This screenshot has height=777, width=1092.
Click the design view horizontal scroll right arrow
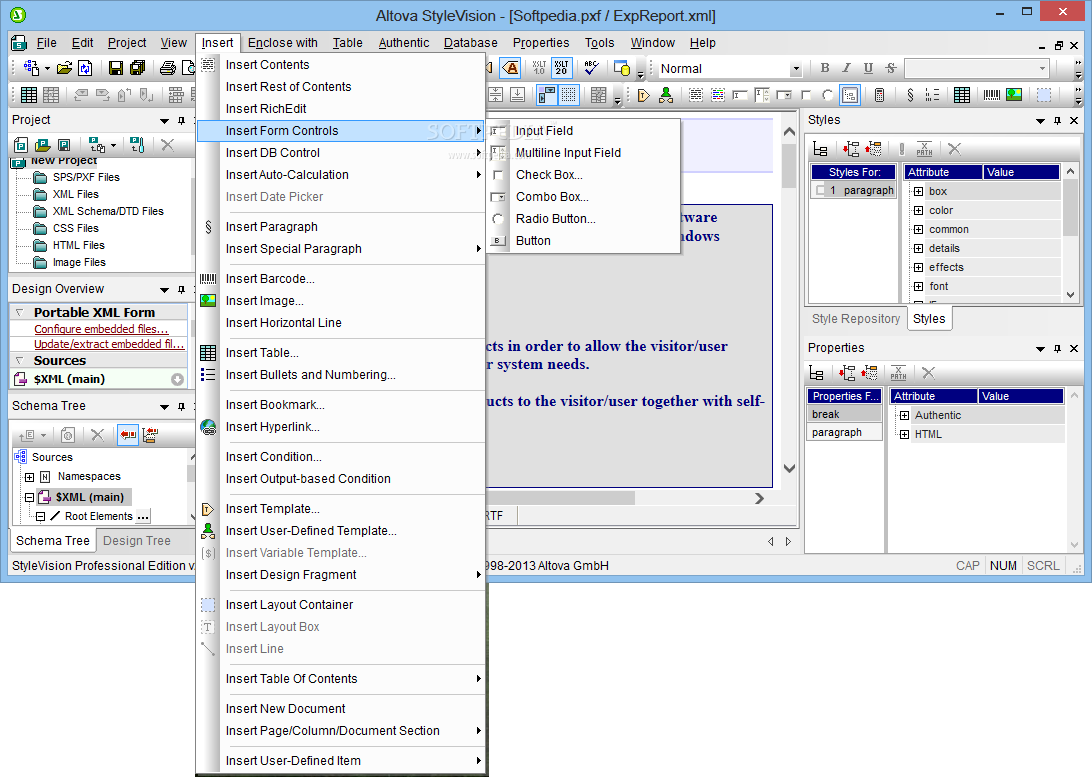(x=759, y=499)
